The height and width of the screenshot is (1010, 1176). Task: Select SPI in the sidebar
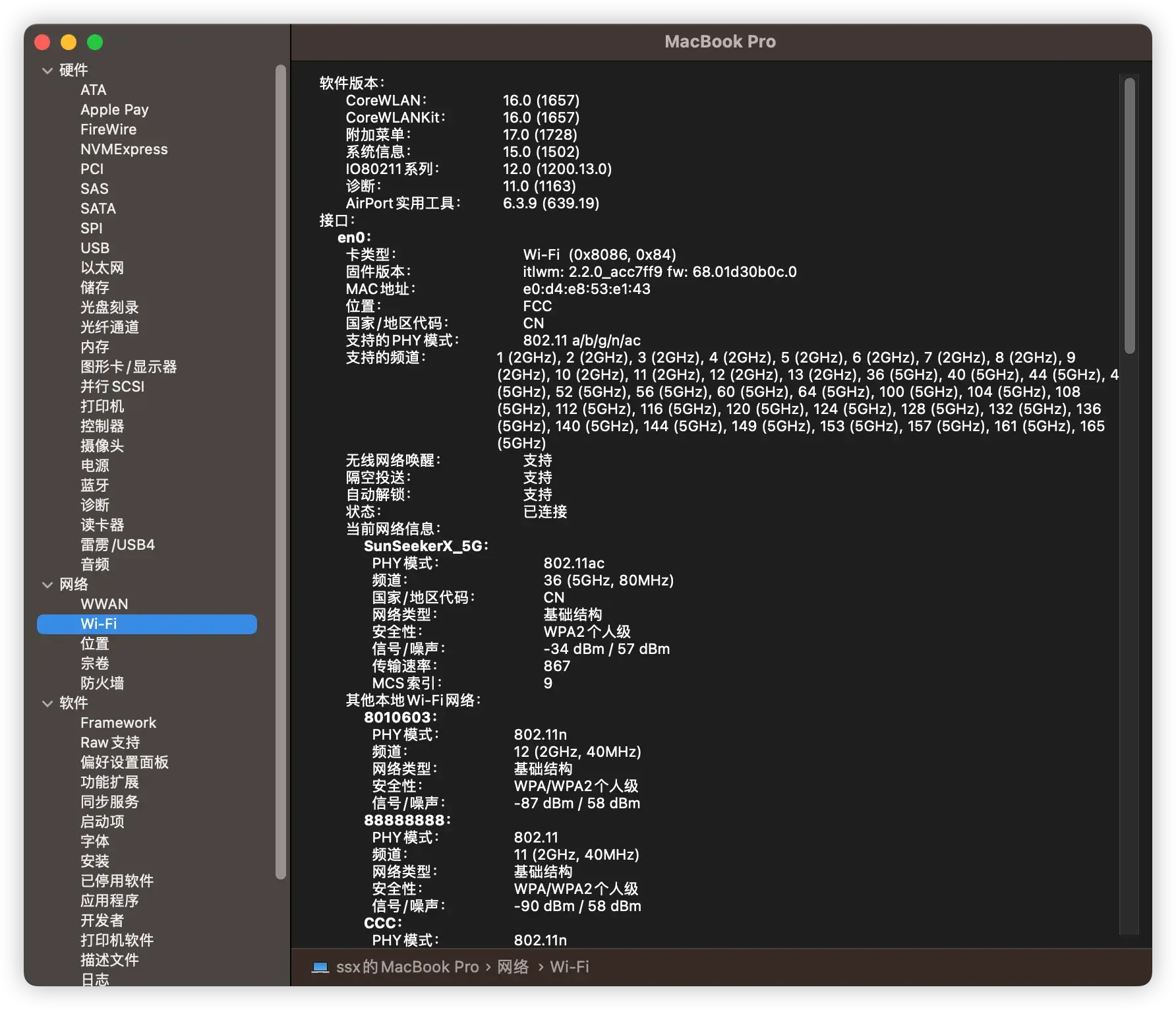92,229
